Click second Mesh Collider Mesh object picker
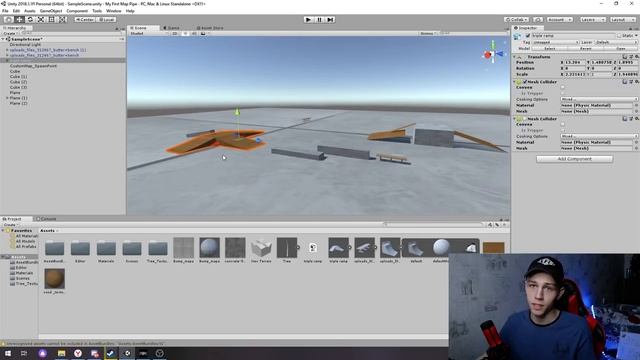 coord(636,148)
